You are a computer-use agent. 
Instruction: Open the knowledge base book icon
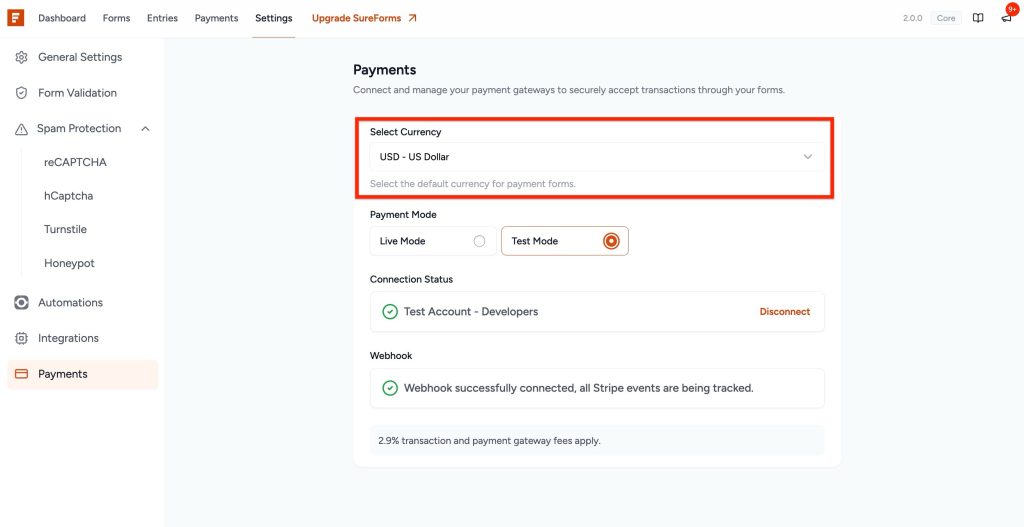978,18
